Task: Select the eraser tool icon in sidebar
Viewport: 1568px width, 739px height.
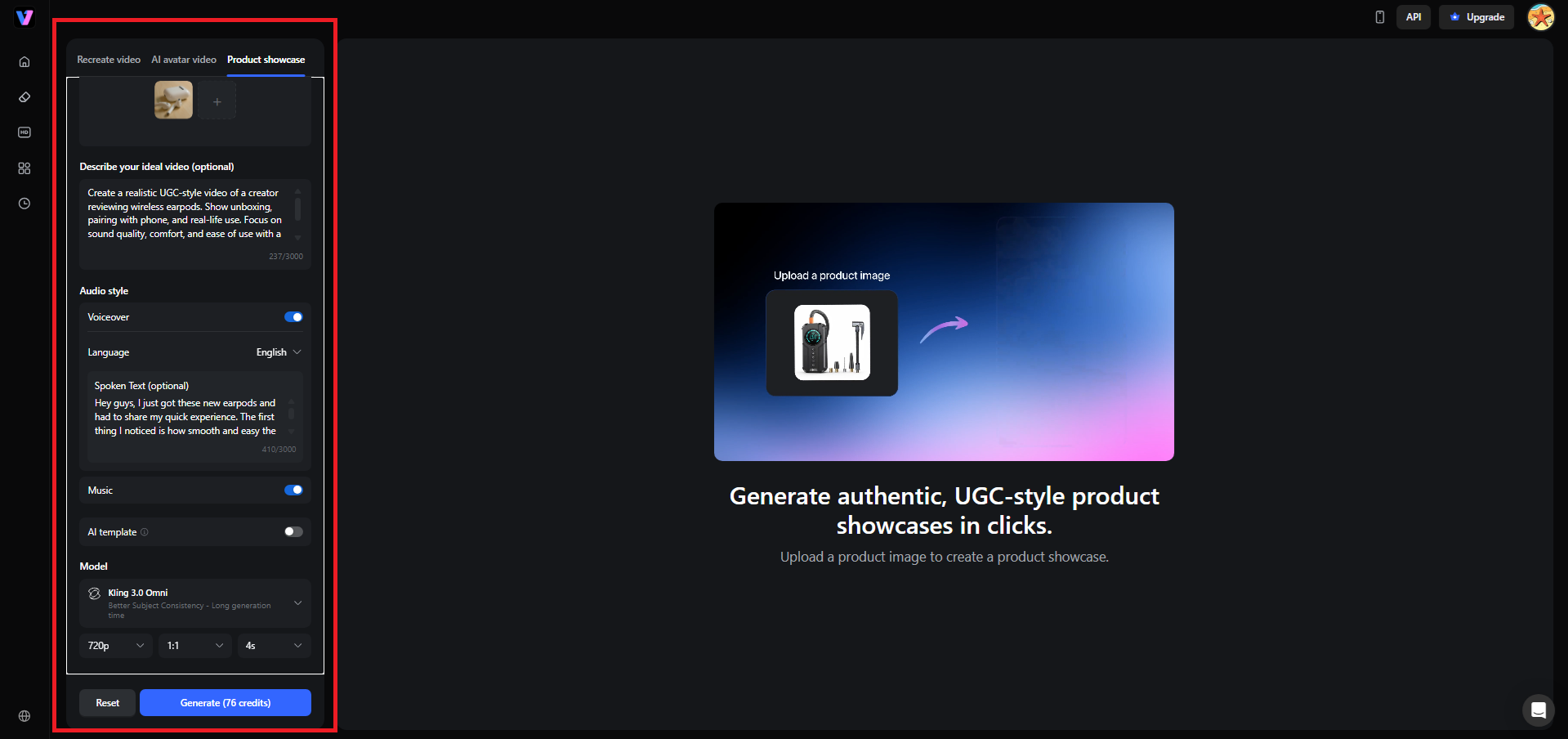Action: pyautogui.click(x=25, y=96)
